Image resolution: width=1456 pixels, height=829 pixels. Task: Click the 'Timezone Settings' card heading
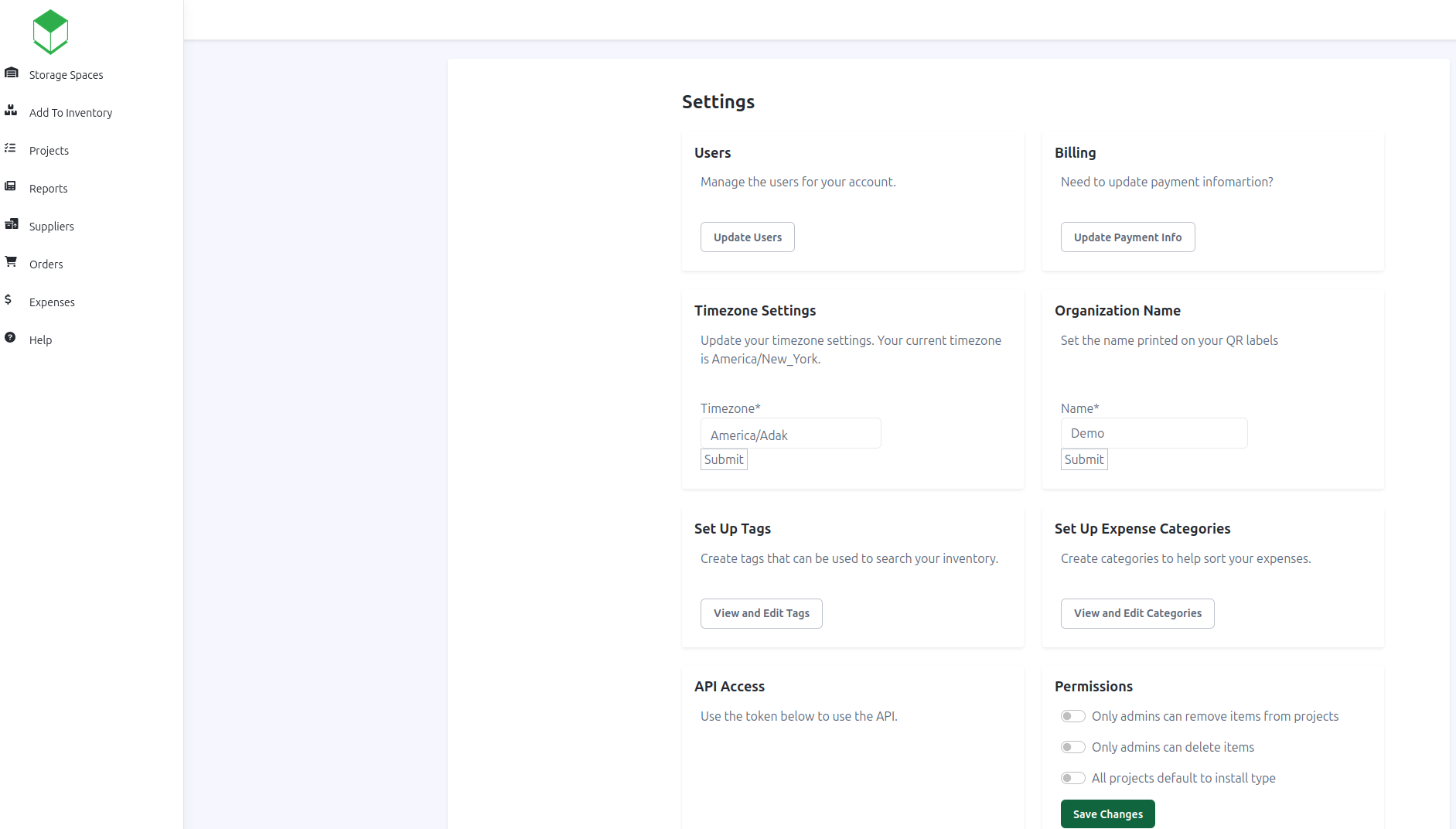pos(755,311)
